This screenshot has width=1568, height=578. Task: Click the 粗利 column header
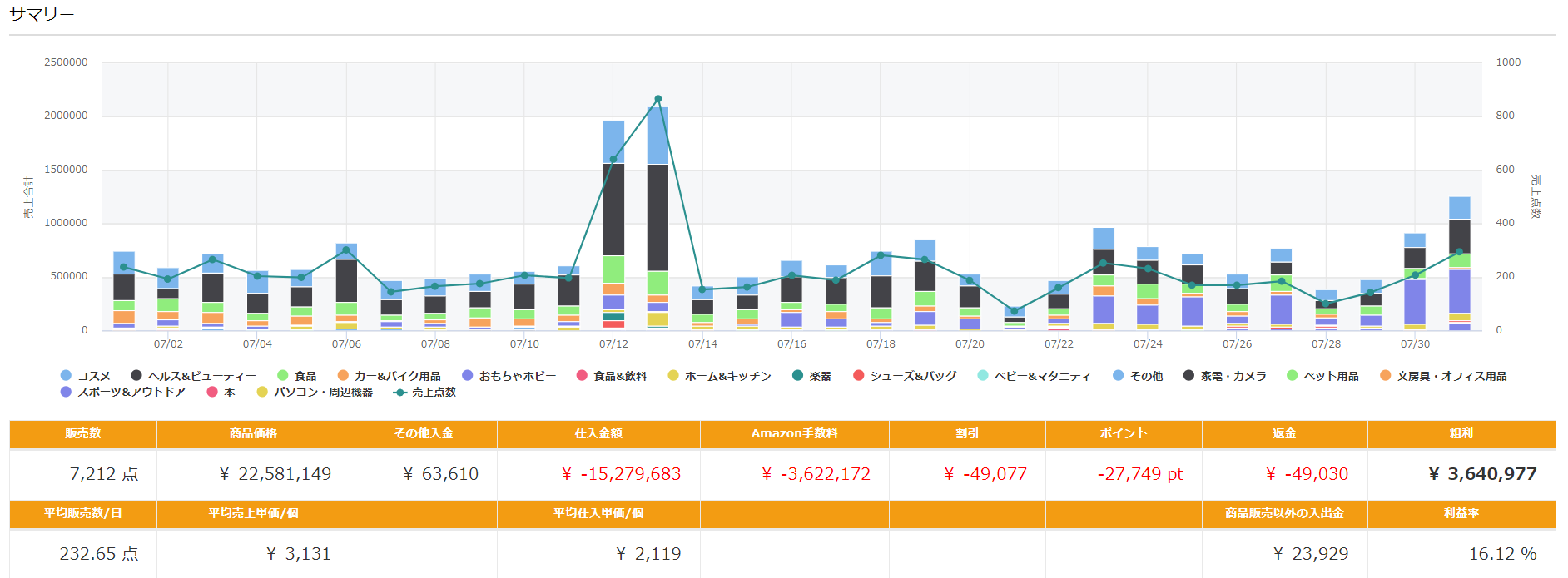click(1461, 433)
